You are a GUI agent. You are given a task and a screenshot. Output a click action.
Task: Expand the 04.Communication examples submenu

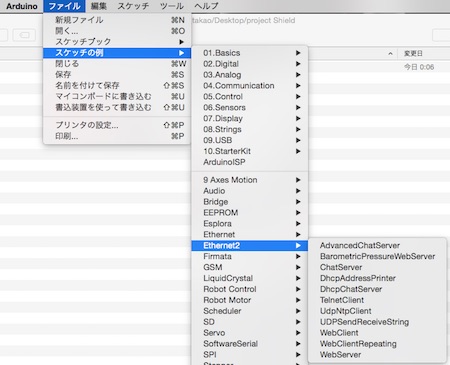(250, 86)
